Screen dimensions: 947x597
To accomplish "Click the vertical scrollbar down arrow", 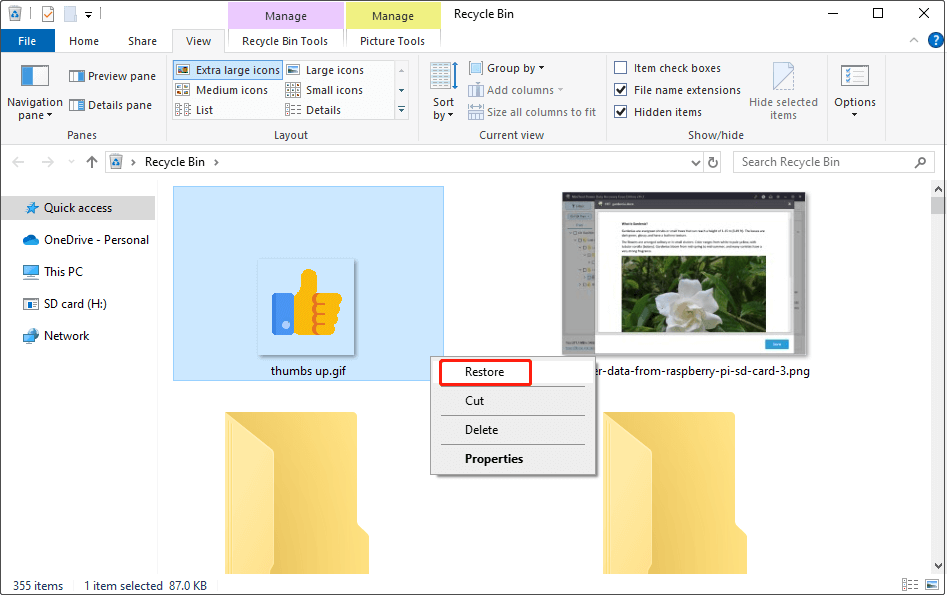I will [x=938, y=566].
